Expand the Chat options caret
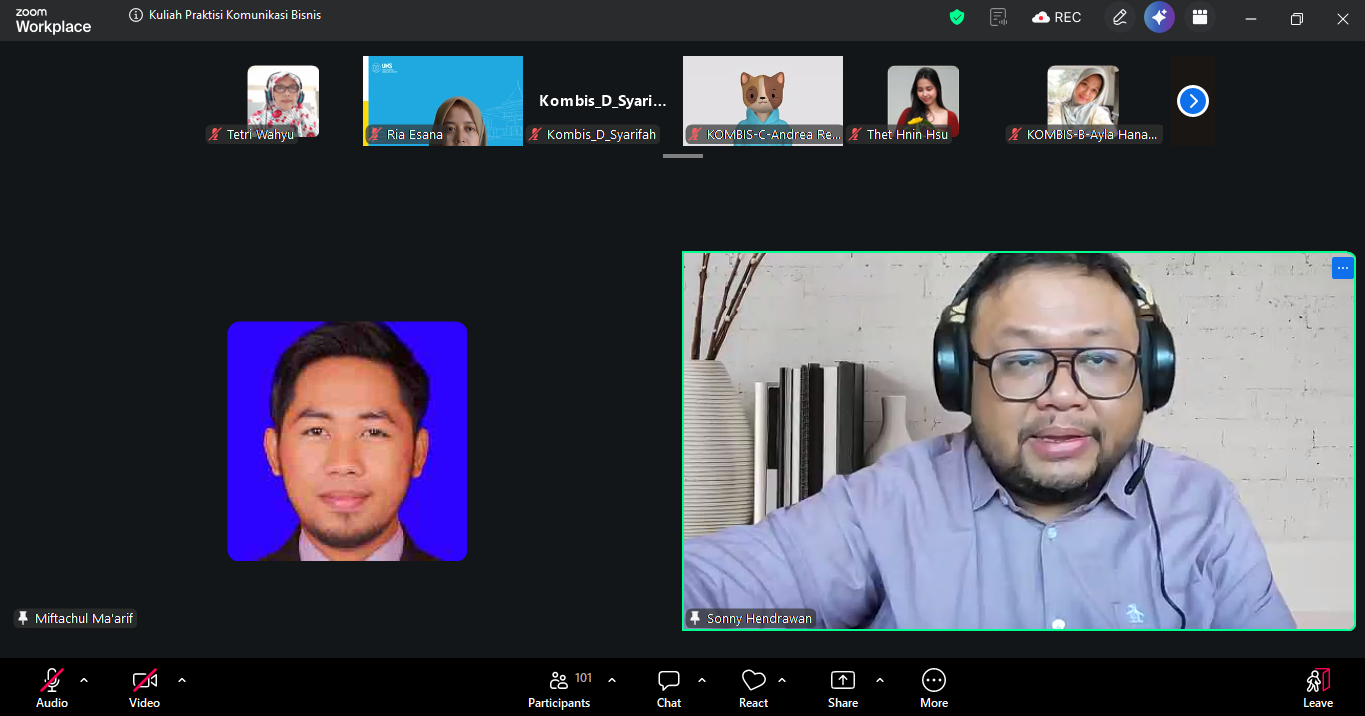The width and height of the screenshot is (1365, 716). [x=702, y=680]
